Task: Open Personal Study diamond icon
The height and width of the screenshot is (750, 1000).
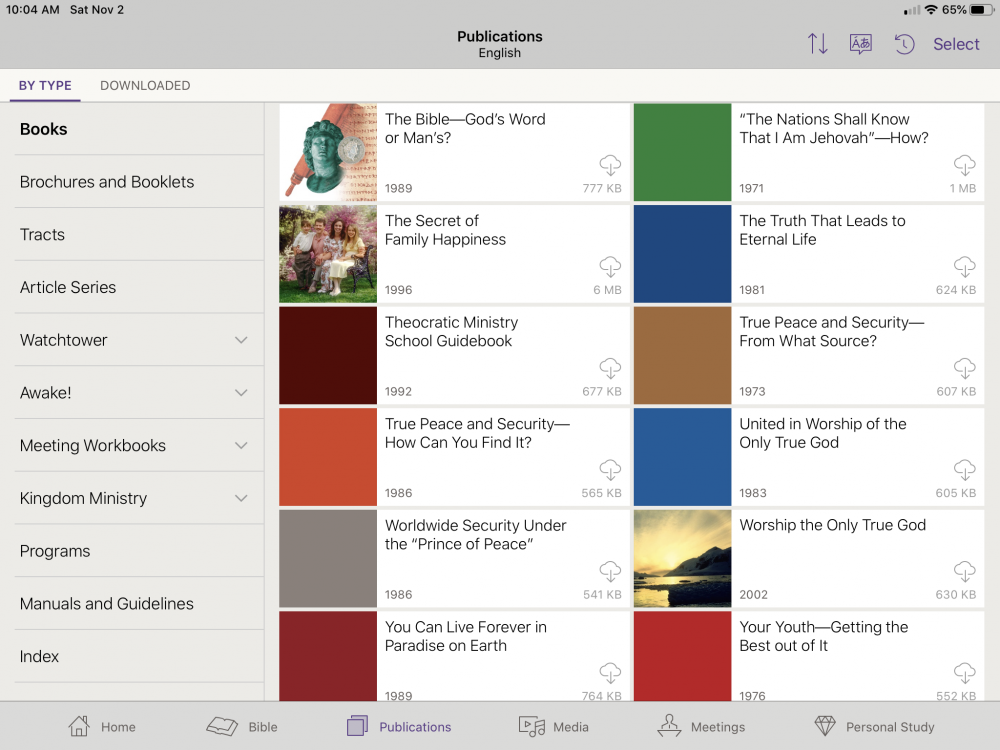Action: tap(825, 726)
